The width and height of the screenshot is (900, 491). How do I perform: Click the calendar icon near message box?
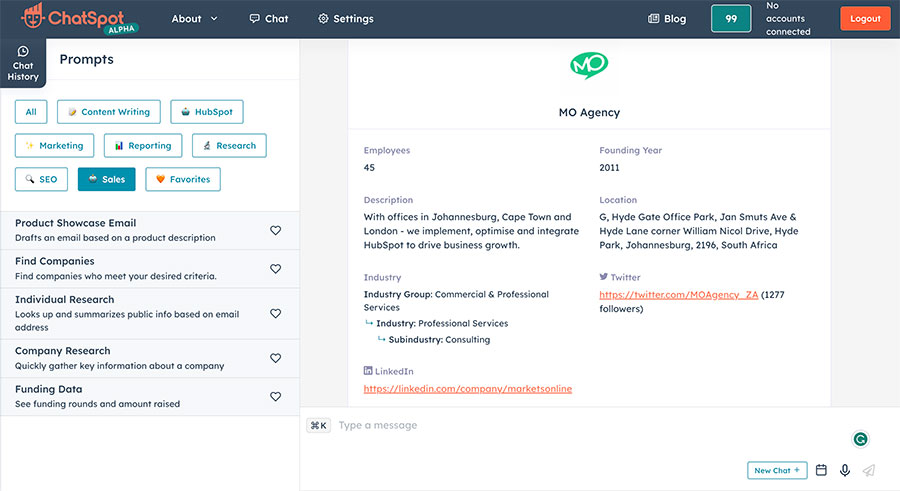coord(821,470)
